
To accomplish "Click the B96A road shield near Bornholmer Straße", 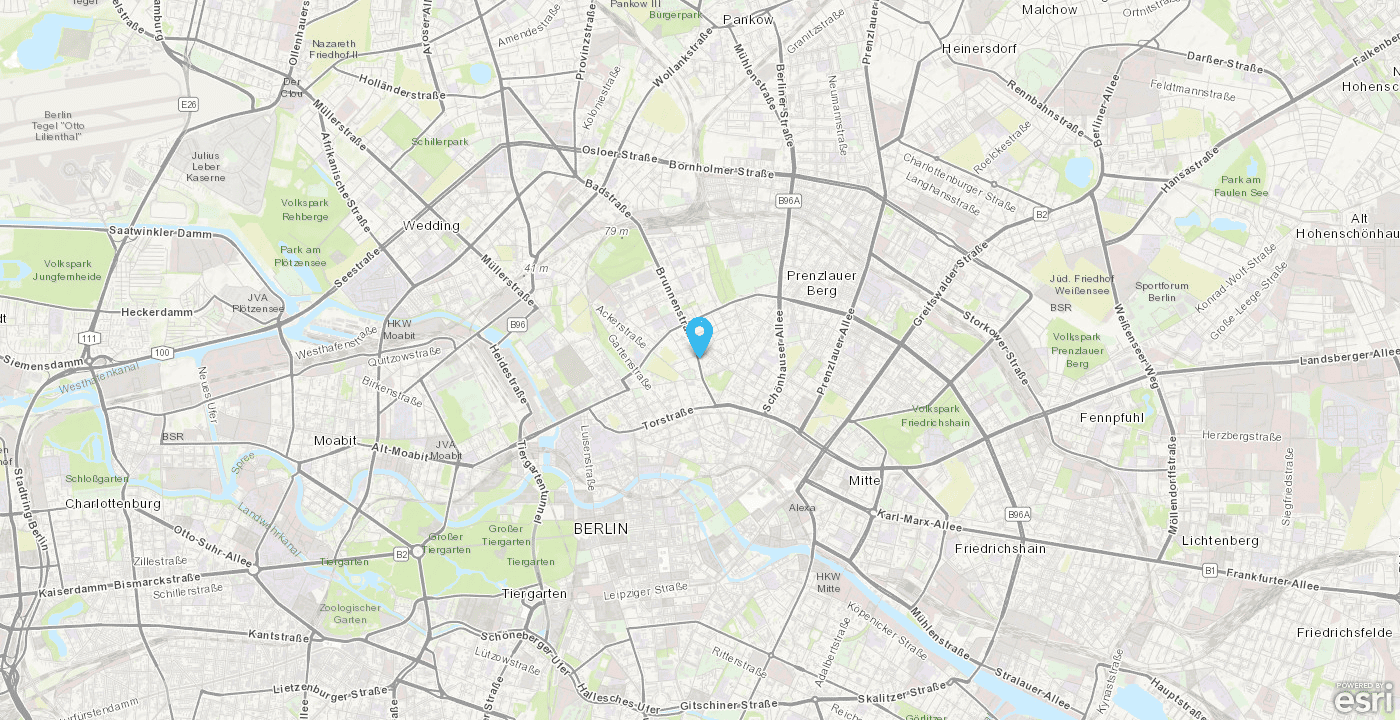I will (x=789, y=201).
